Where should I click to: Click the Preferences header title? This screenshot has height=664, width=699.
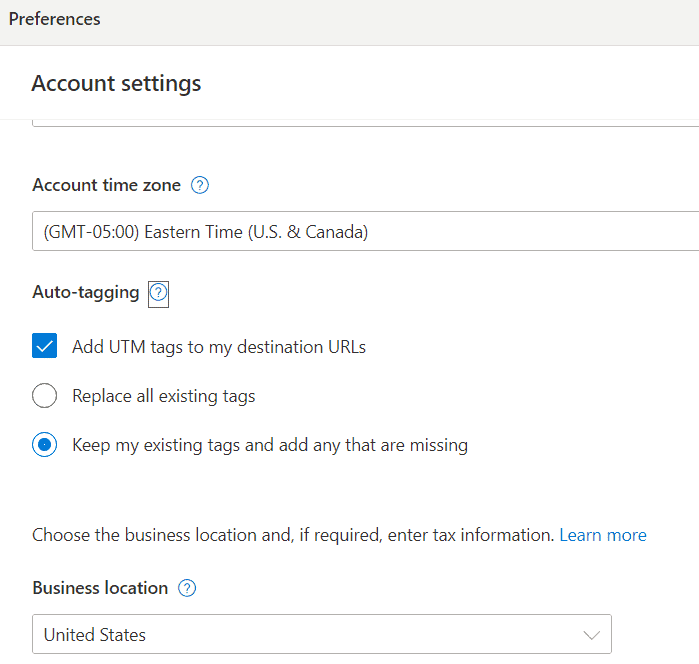coord(55,19)
